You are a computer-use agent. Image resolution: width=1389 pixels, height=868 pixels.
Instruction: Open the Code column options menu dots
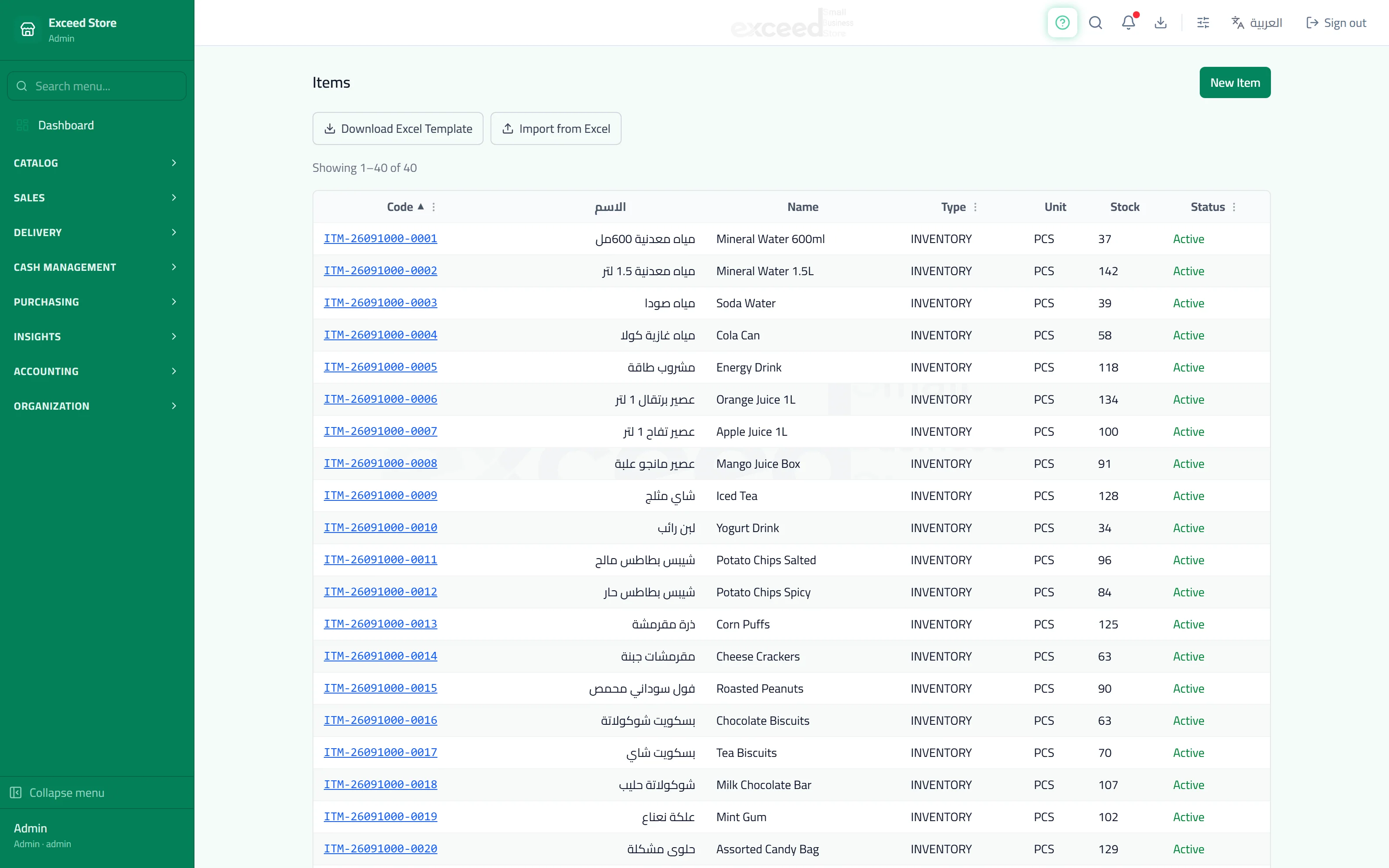coord(434,207)
